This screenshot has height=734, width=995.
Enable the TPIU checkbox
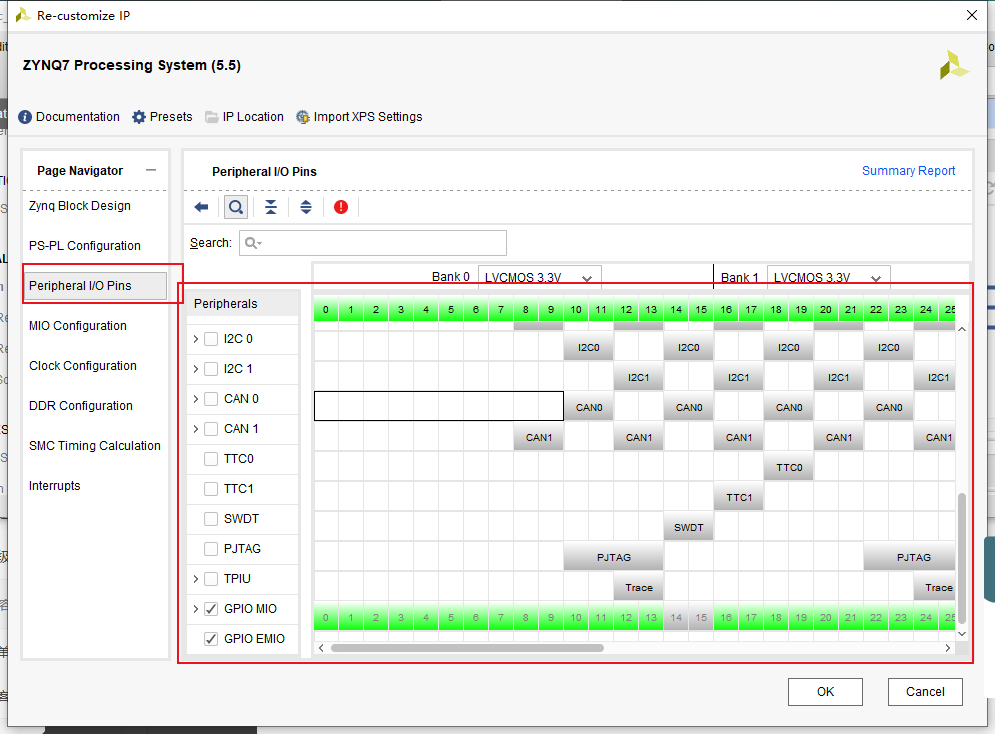pyautogui.click(x=211, y=579)
